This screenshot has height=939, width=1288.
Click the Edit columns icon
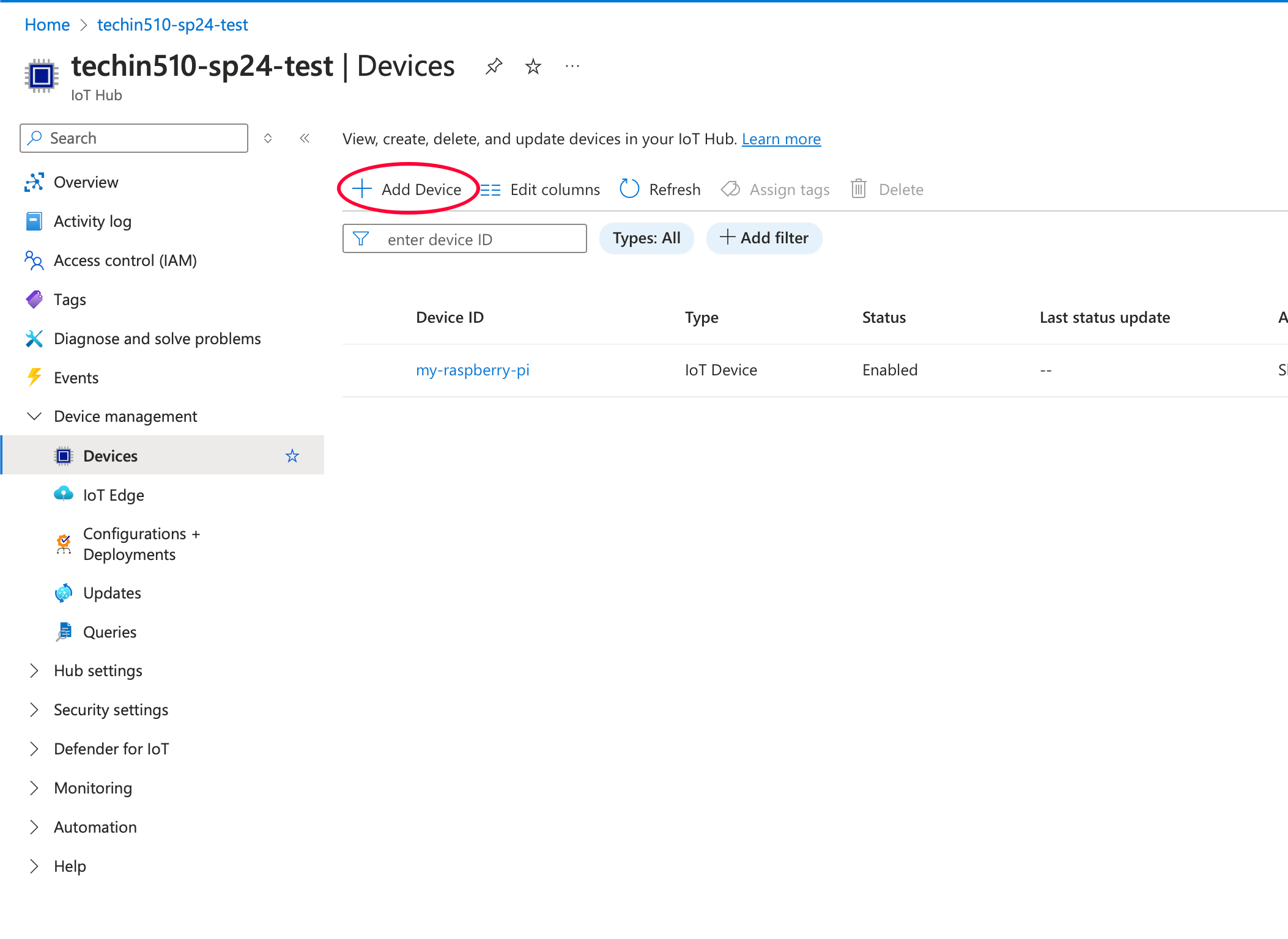[490, 190]
